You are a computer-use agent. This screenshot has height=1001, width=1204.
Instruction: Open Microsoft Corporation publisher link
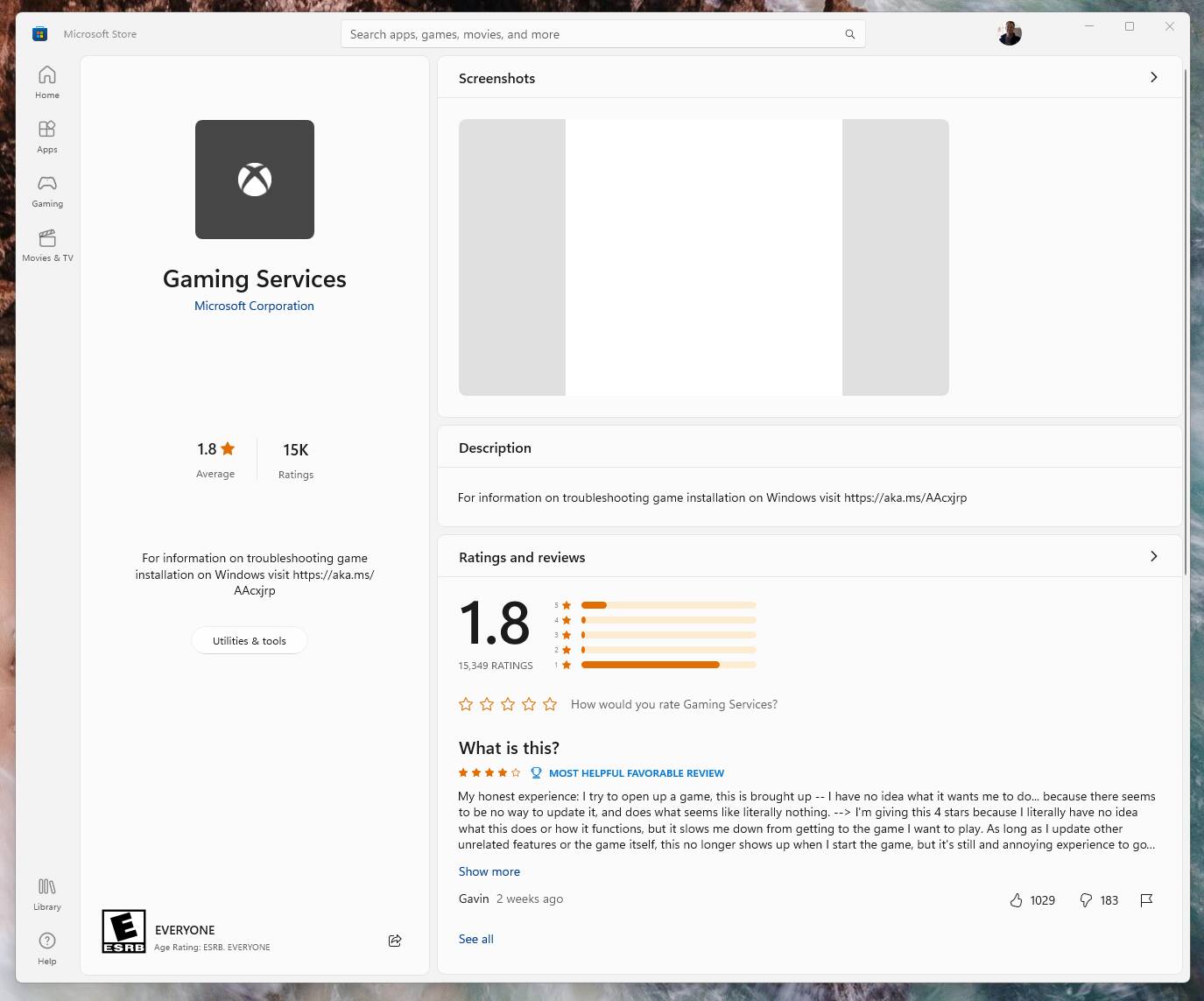(x=254, y=306)
